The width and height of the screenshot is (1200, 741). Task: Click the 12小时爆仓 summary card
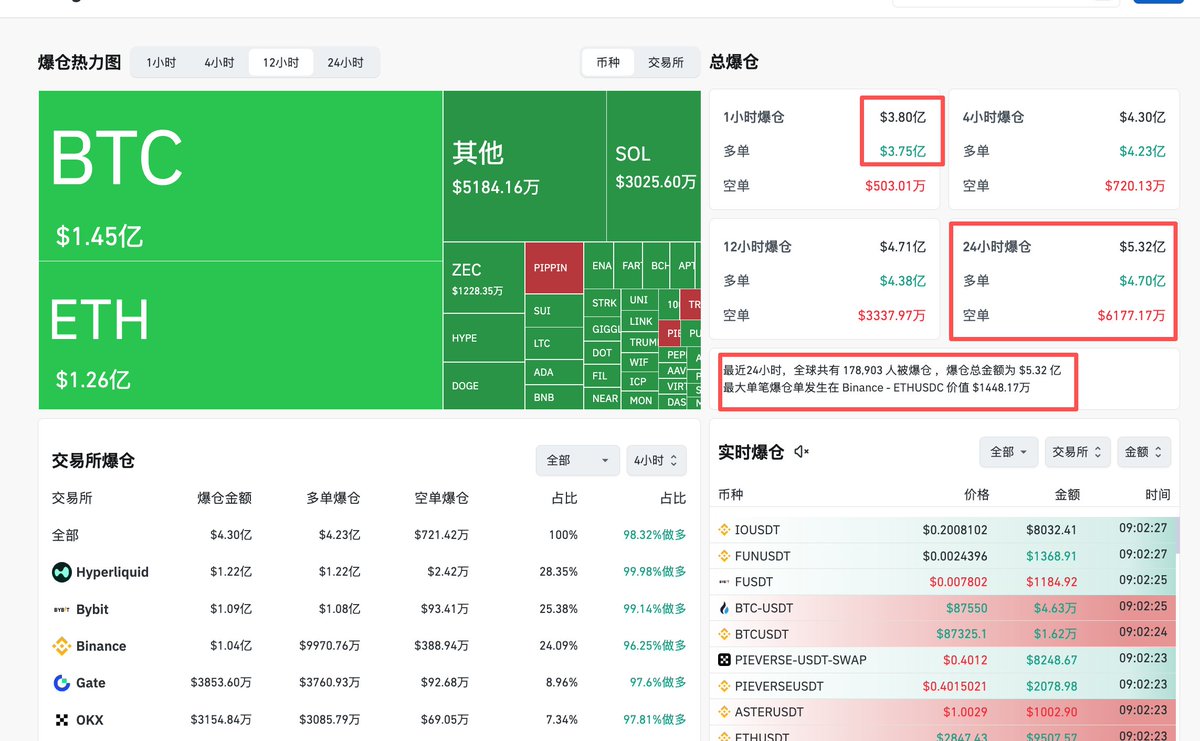pyautogui.click(x=824, y=279)
